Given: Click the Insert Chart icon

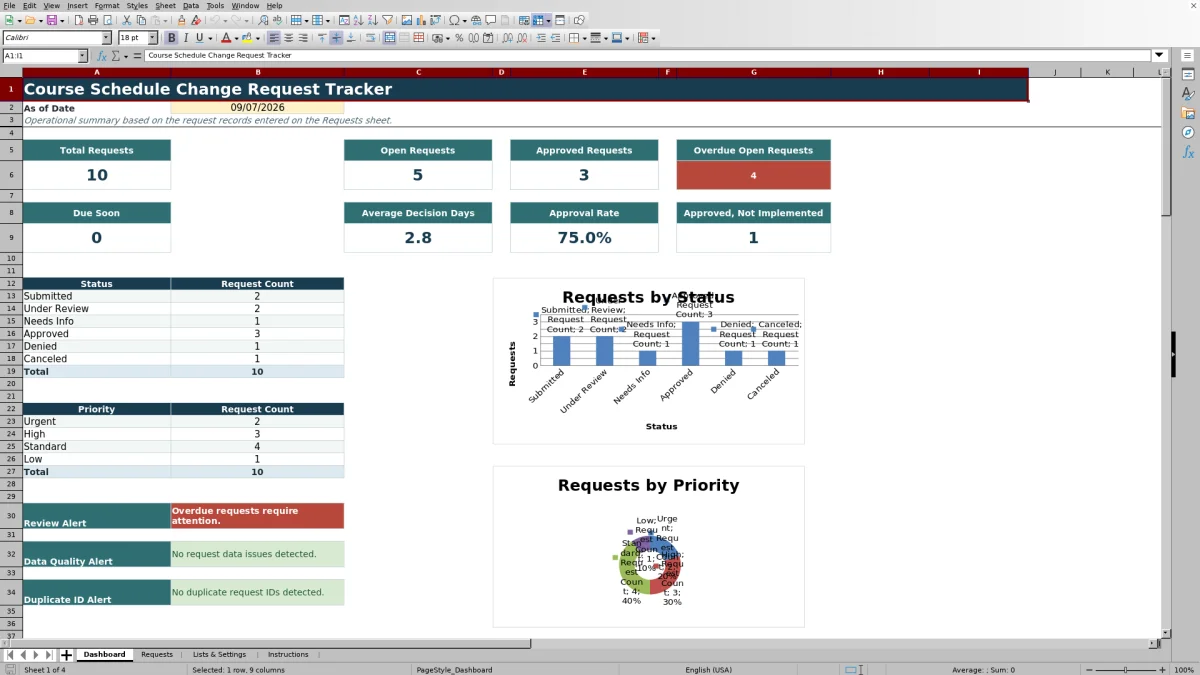Looking at the screenshot, I should pyautogui.click(x=421, y=20).
